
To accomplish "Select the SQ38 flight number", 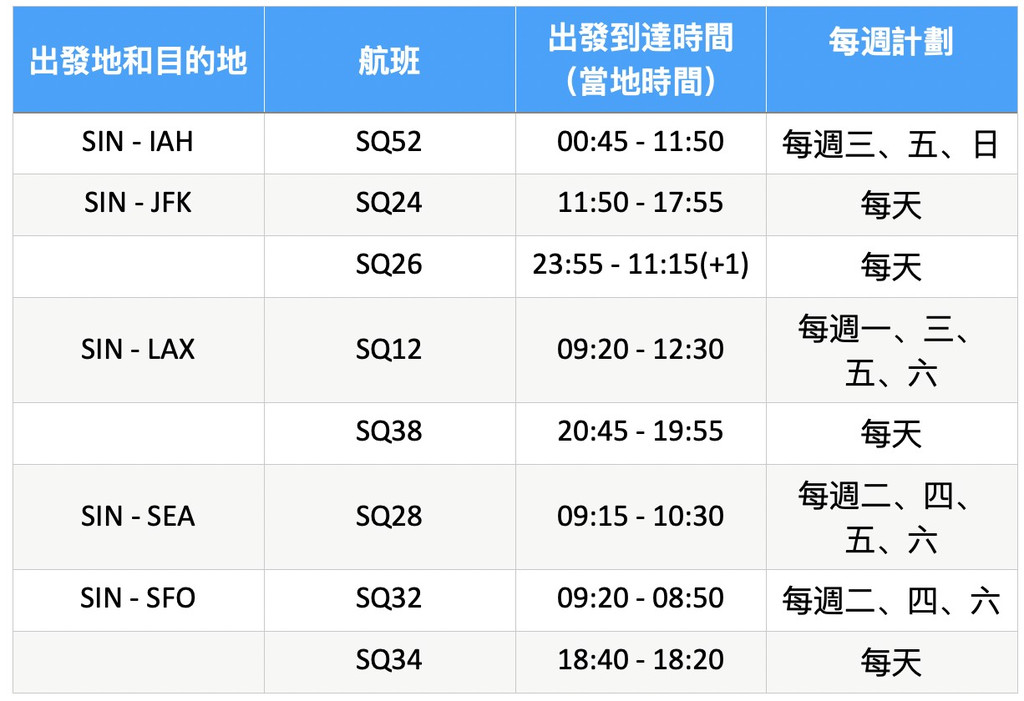I will click(x=389, y=431).
